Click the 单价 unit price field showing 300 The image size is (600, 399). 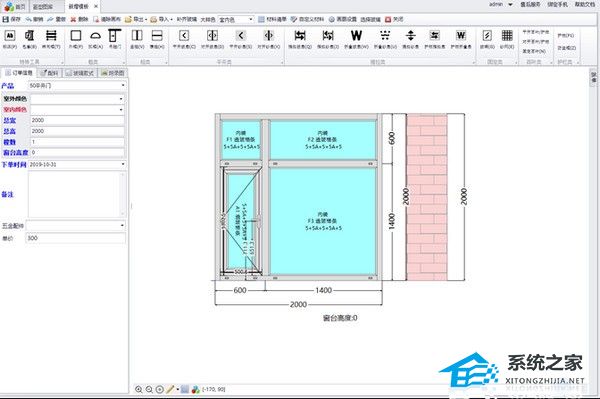75,238
